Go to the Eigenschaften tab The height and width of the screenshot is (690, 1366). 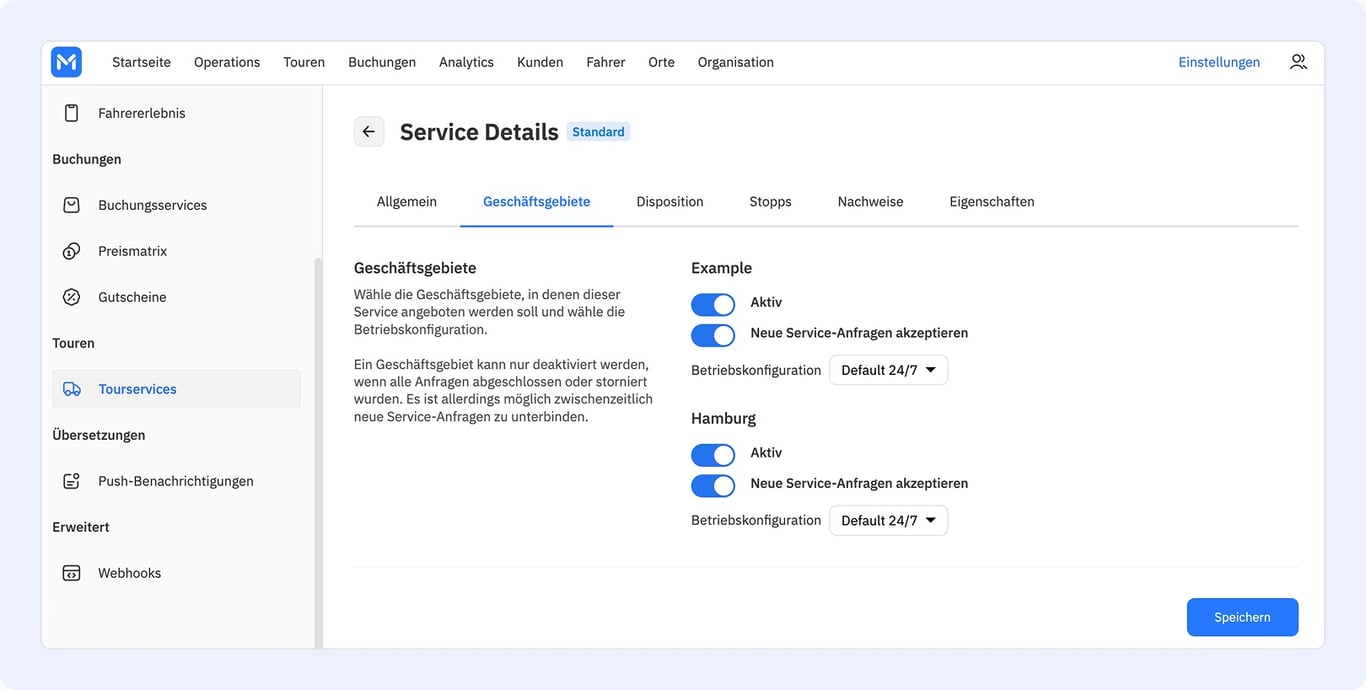tap(992, 202)
